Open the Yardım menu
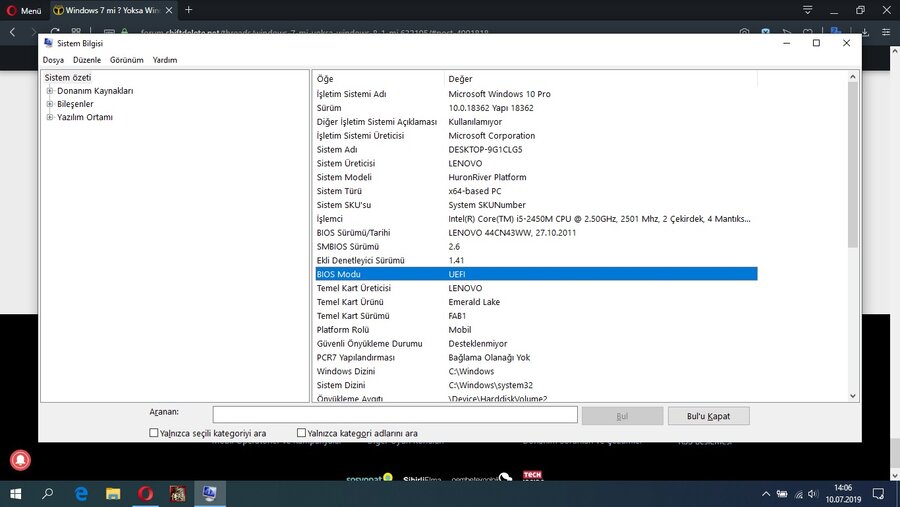 tap(165, 60)
